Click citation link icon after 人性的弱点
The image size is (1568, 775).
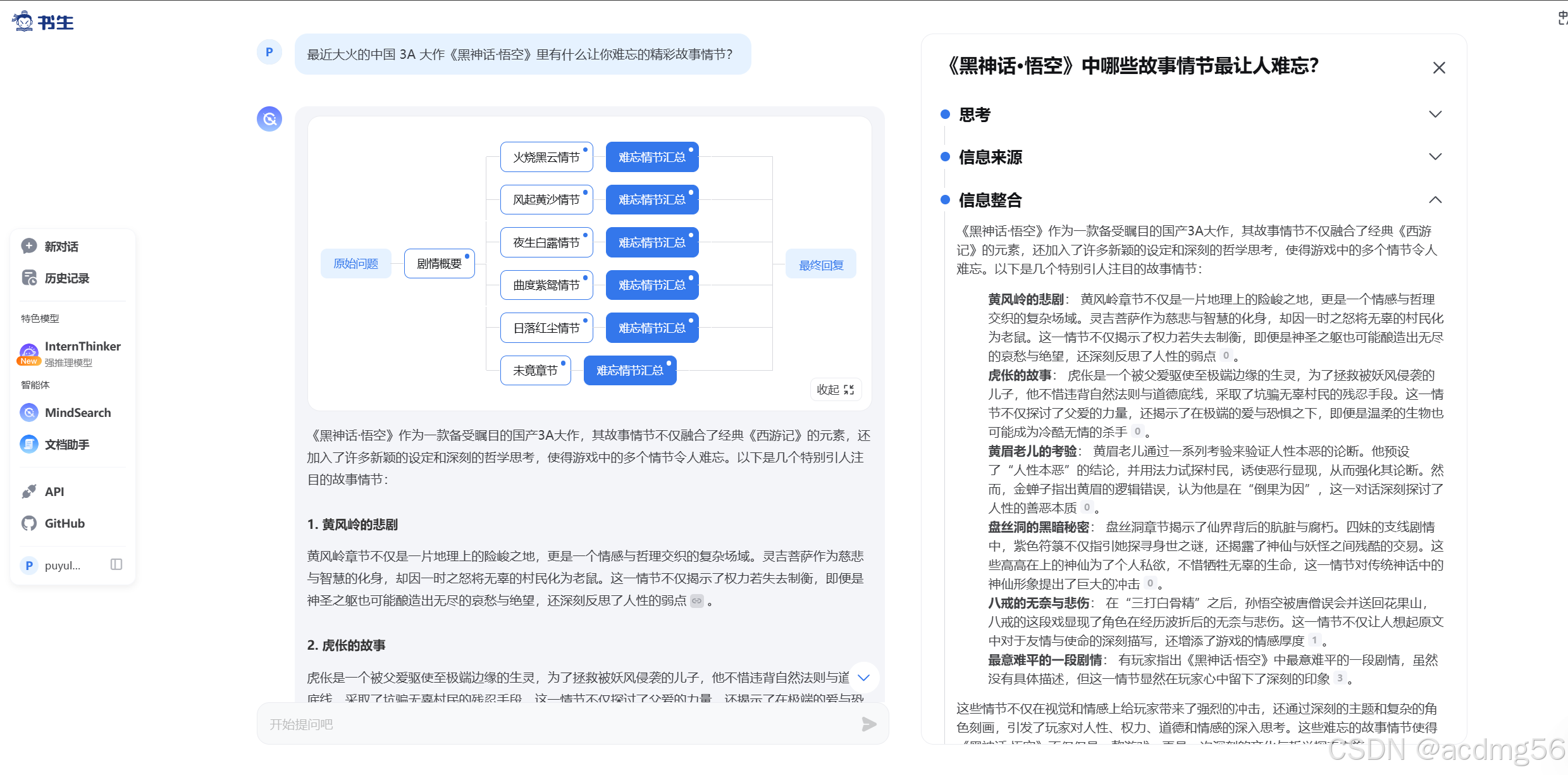[696, 601]
